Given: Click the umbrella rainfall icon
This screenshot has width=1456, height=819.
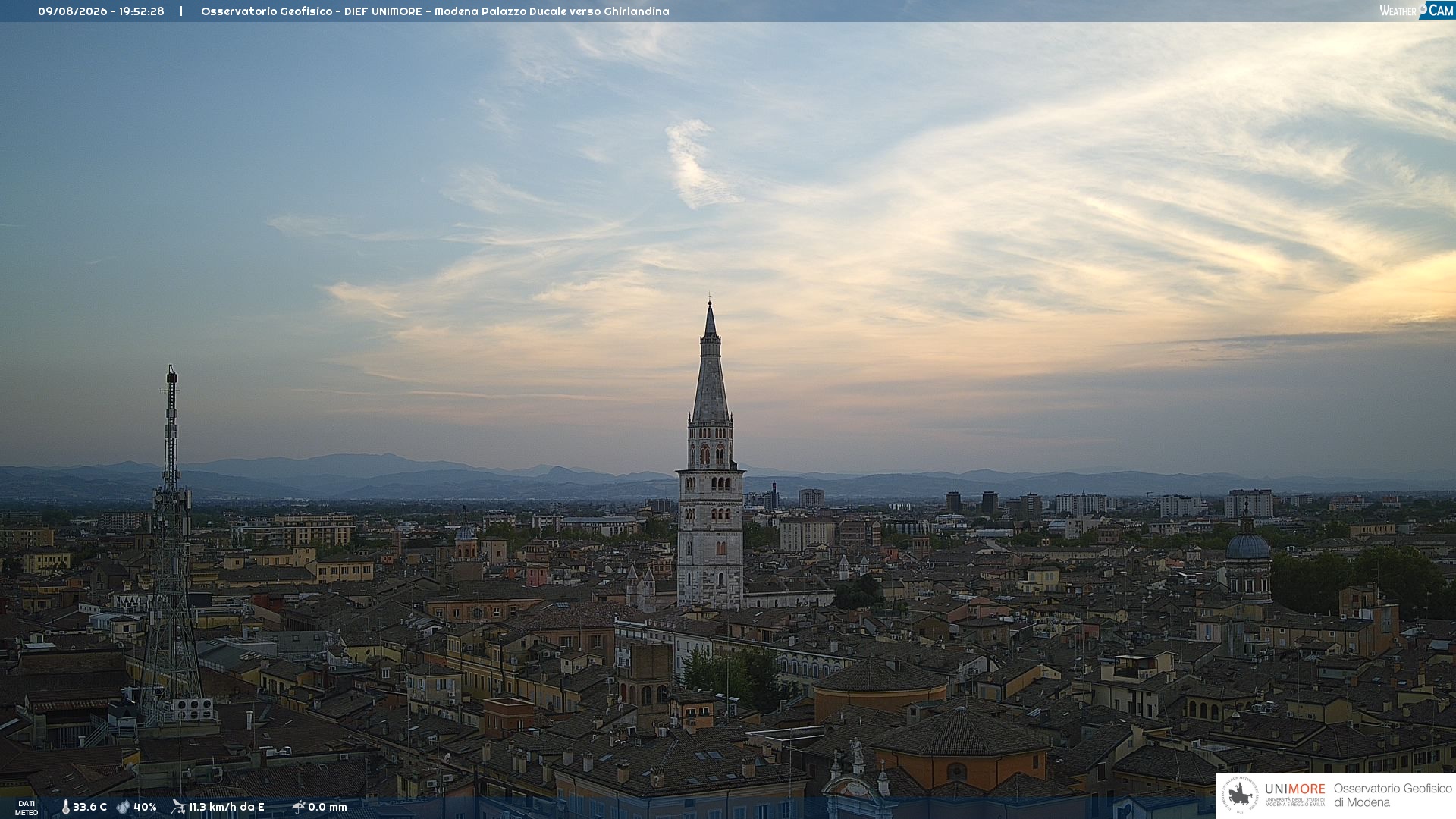Looking at the screenshot, I should coord(298,807).
